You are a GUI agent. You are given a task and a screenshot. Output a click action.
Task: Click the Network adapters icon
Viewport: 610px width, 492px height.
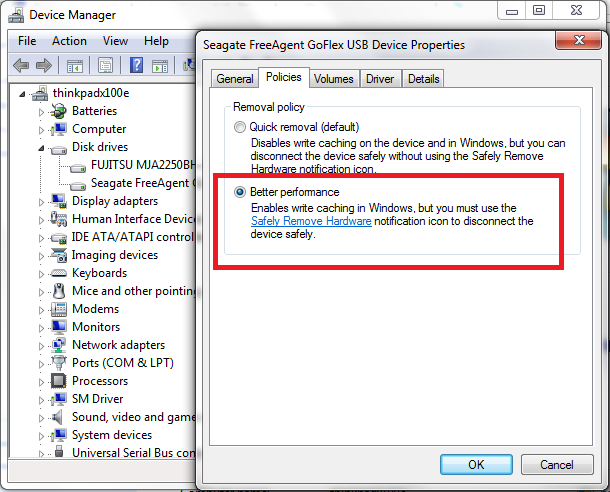(x=59, y=345)
